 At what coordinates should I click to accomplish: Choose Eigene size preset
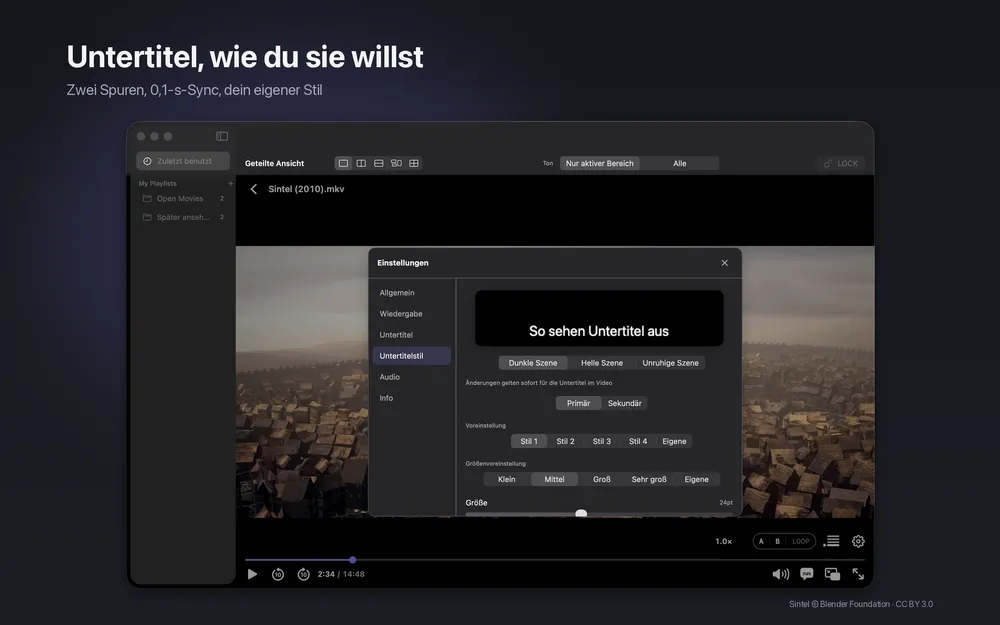[696, 480]
